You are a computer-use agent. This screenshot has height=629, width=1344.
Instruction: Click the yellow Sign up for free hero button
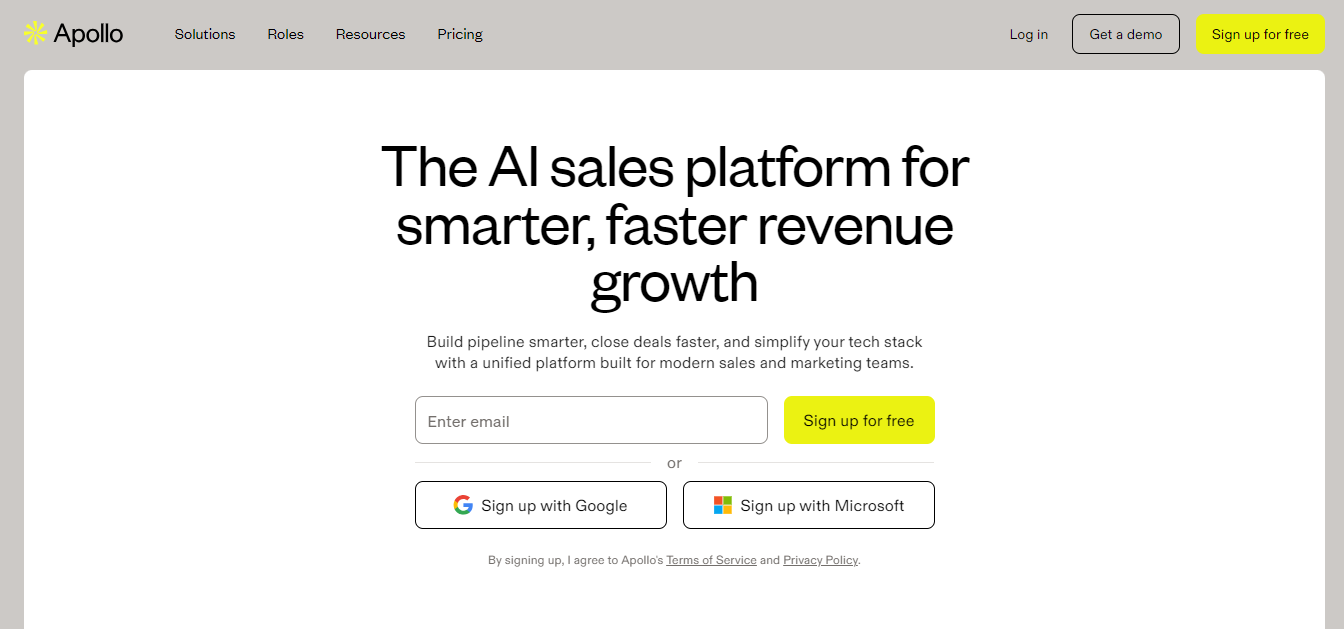[859, 420]
